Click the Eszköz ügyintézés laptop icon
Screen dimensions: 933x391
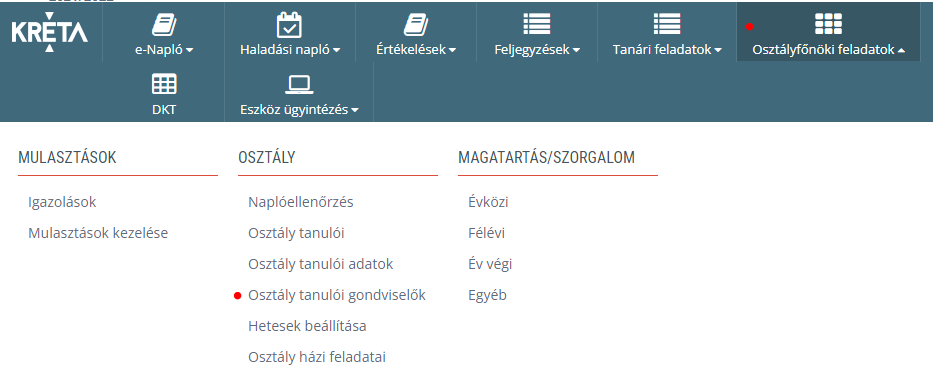tap(299, 85)
